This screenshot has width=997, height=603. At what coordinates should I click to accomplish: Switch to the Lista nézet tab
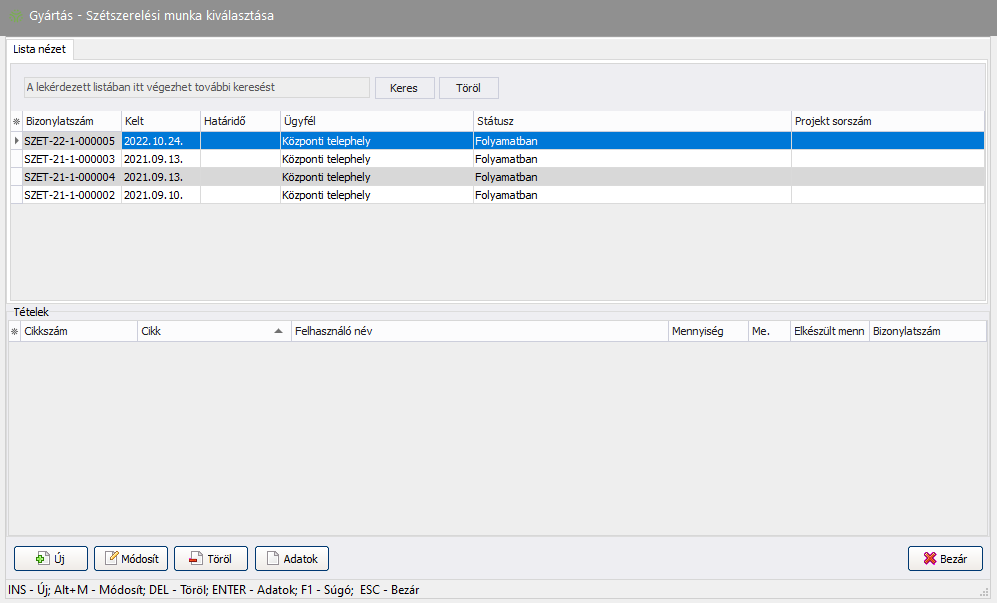[40, 48]
